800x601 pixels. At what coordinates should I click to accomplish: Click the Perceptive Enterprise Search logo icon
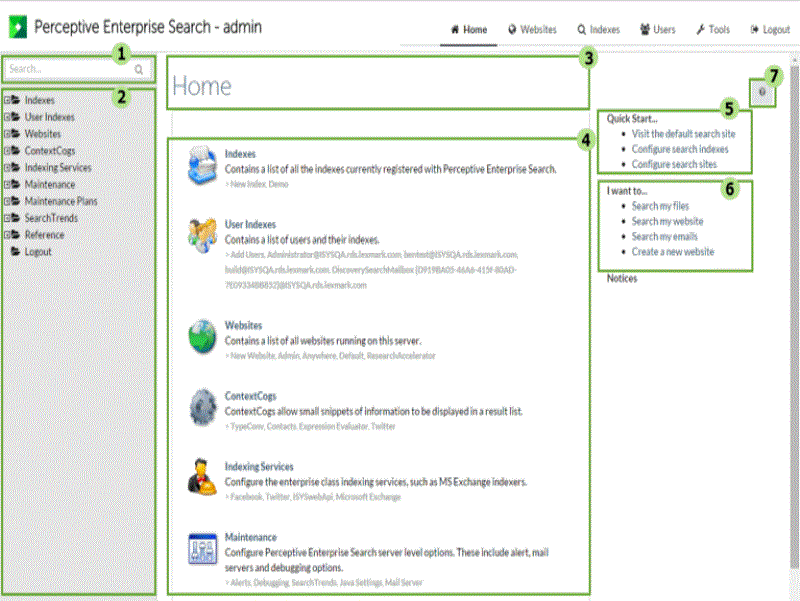(18, 27)
